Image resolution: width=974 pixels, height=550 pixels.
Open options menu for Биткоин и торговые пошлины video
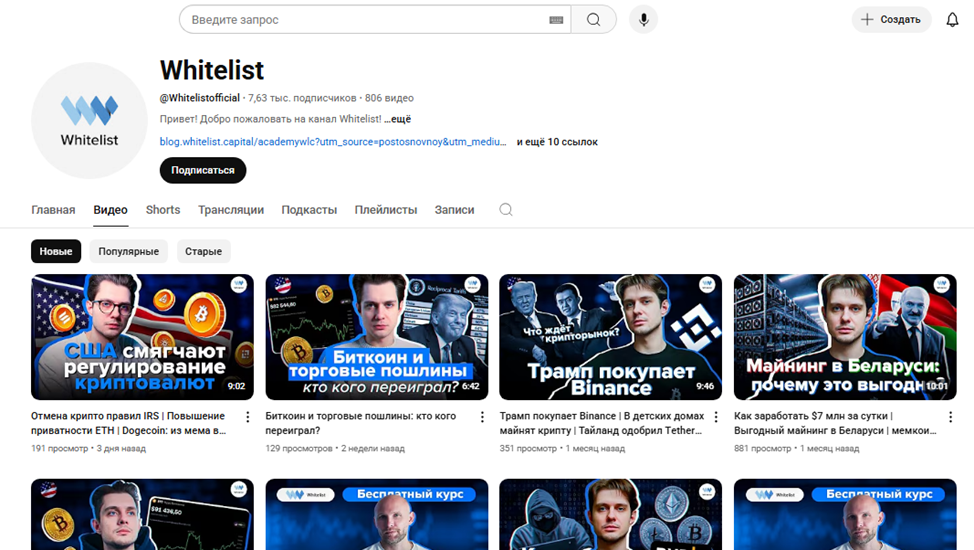click(x=482, y=417)
